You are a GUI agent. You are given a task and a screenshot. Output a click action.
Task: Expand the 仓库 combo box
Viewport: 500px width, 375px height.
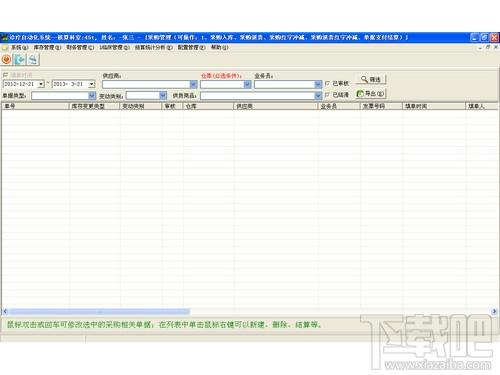coord(247,84)
